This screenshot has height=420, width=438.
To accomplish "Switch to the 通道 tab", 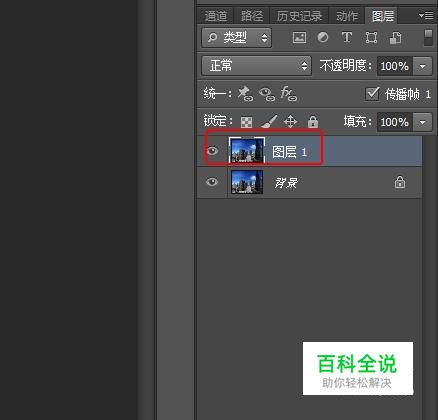I will pos(216,16).
